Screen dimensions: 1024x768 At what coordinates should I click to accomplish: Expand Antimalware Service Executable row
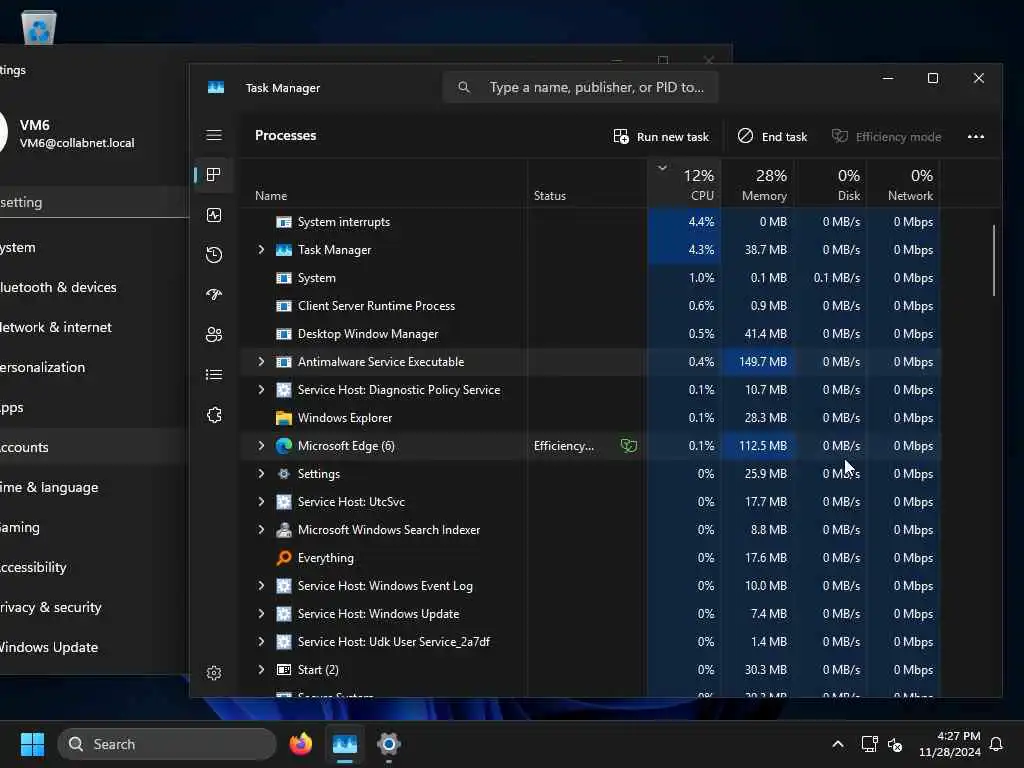point(261,362)
